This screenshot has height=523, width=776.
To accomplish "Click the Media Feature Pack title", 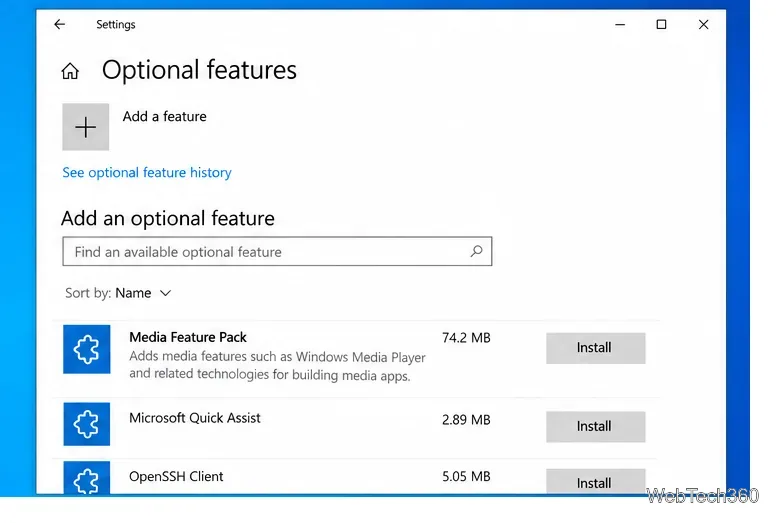I will (x=188, y=337).
